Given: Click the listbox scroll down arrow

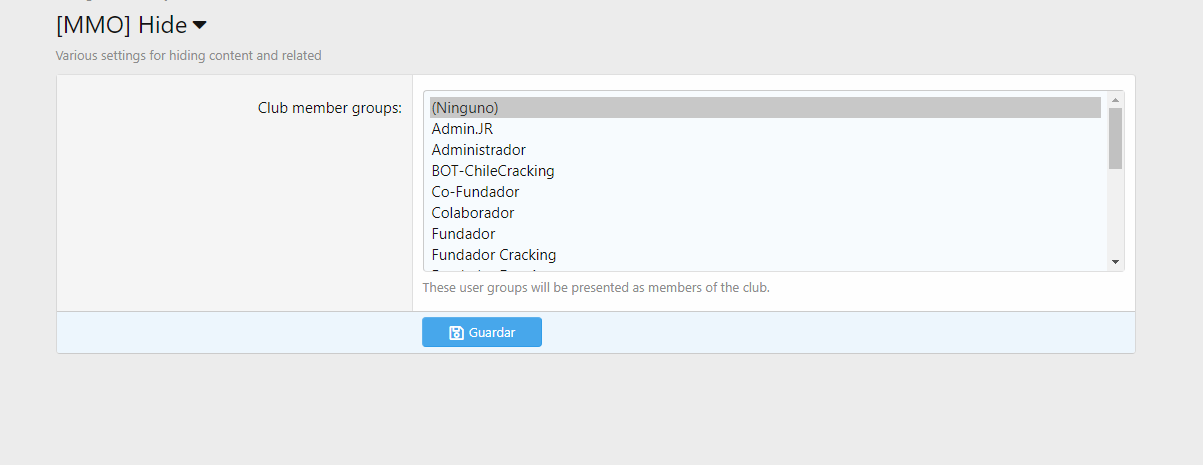Looking at the screenshot, I should [1115, 262].
